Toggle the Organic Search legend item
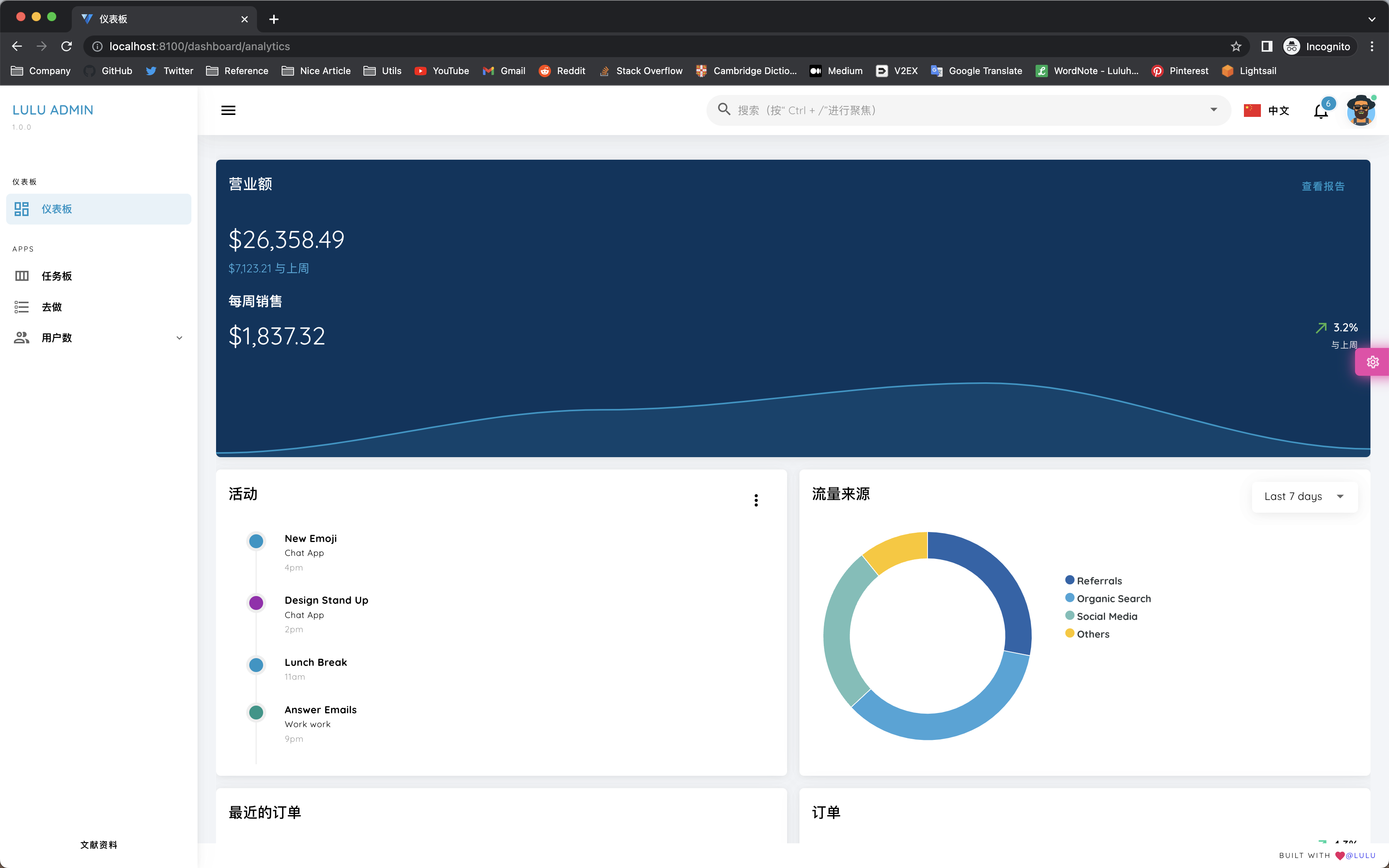 click(x=1113, y=598)
